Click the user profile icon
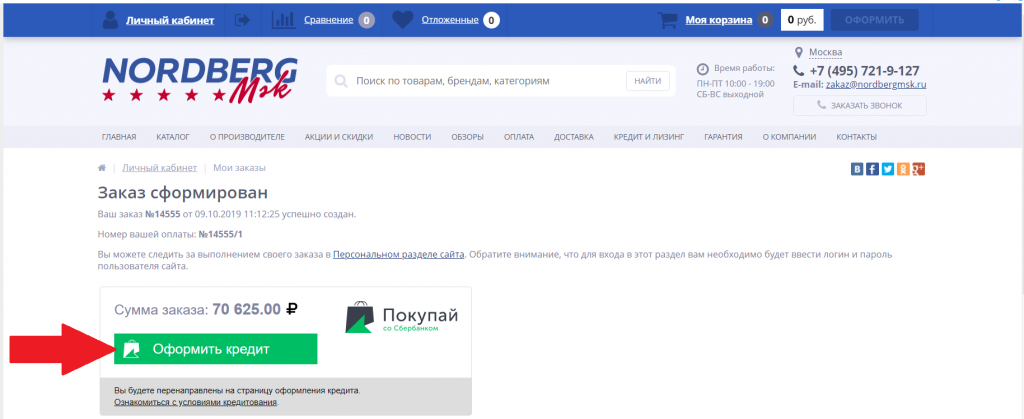The width and height of the screenshot is (1024, 419). pos(110,20)
